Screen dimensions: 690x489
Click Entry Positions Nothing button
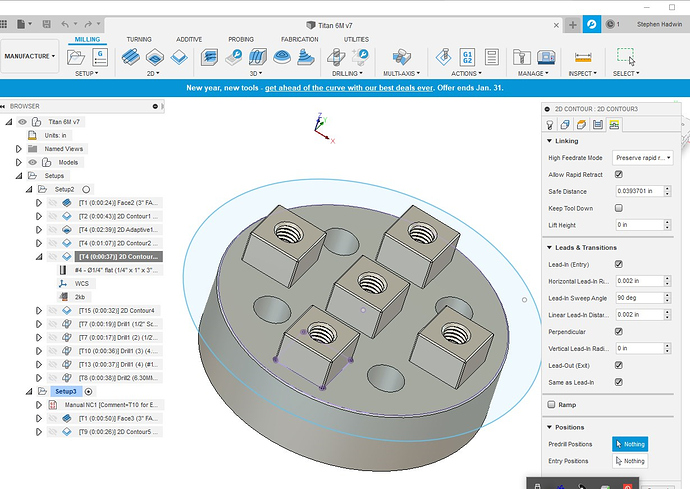630,461
